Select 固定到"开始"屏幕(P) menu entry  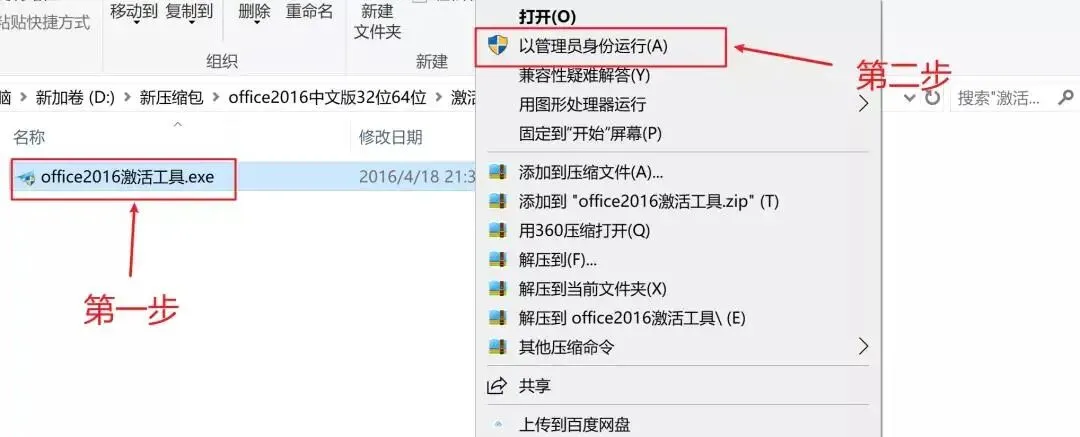(x=590, y=133)
